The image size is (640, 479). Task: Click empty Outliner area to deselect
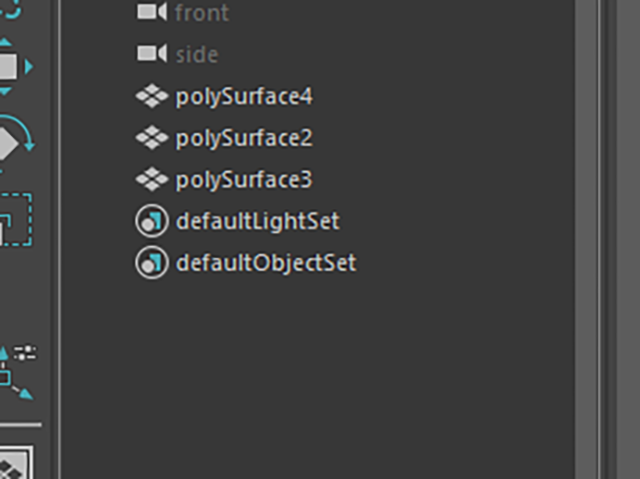(x=320, y=380)
